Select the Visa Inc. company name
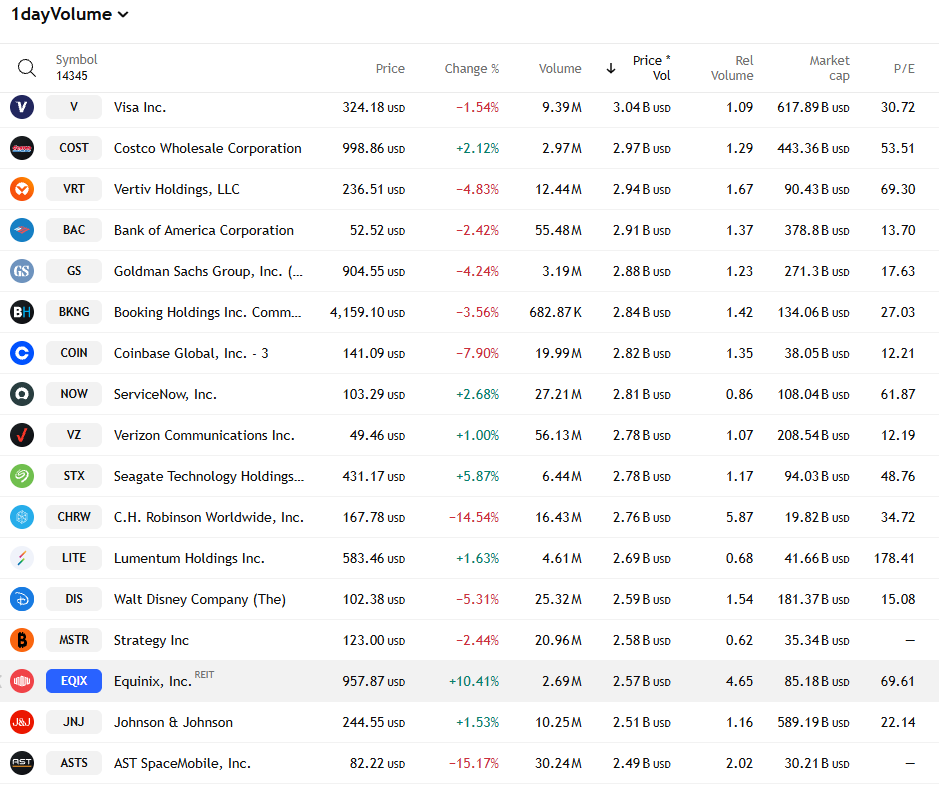Viewport: 939px width, 787px height. coord(140,108)
